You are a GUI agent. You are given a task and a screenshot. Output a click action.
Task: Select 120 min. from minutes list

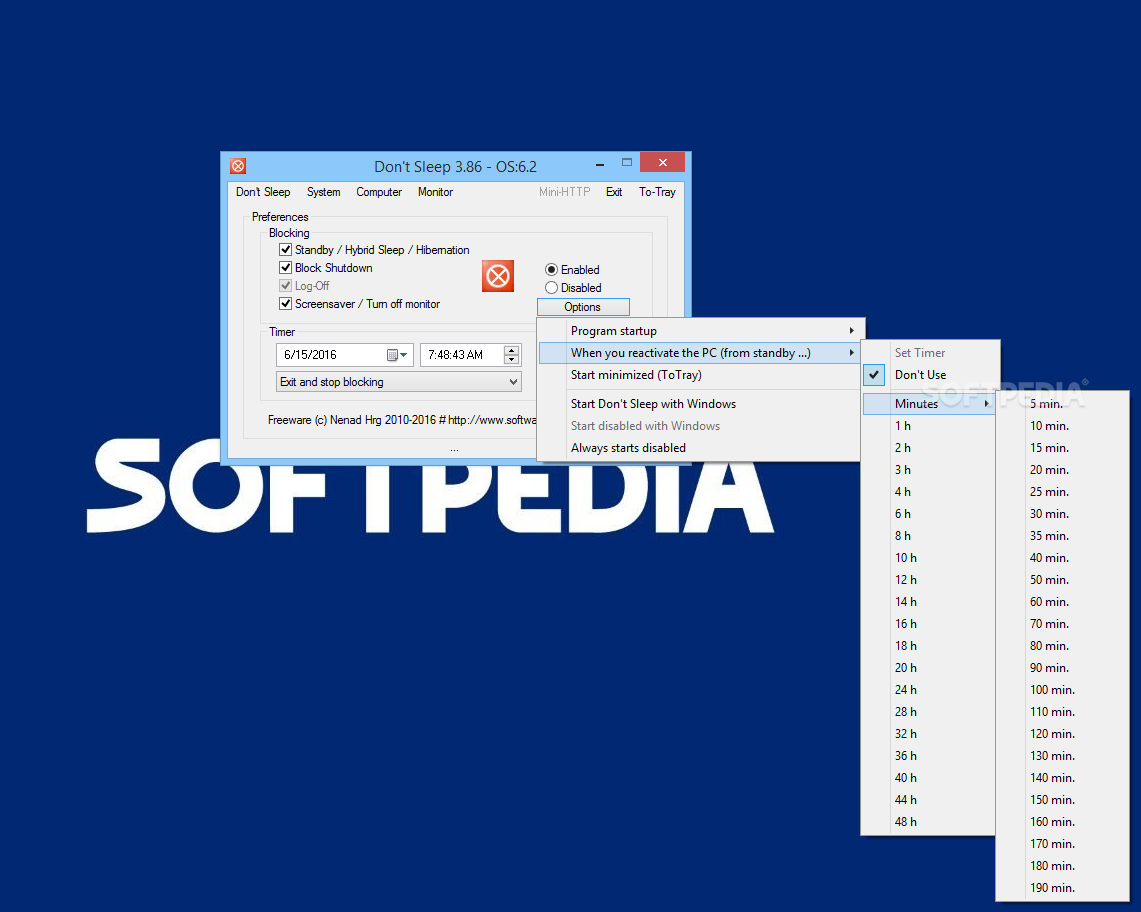click(x=1062, y=734)
